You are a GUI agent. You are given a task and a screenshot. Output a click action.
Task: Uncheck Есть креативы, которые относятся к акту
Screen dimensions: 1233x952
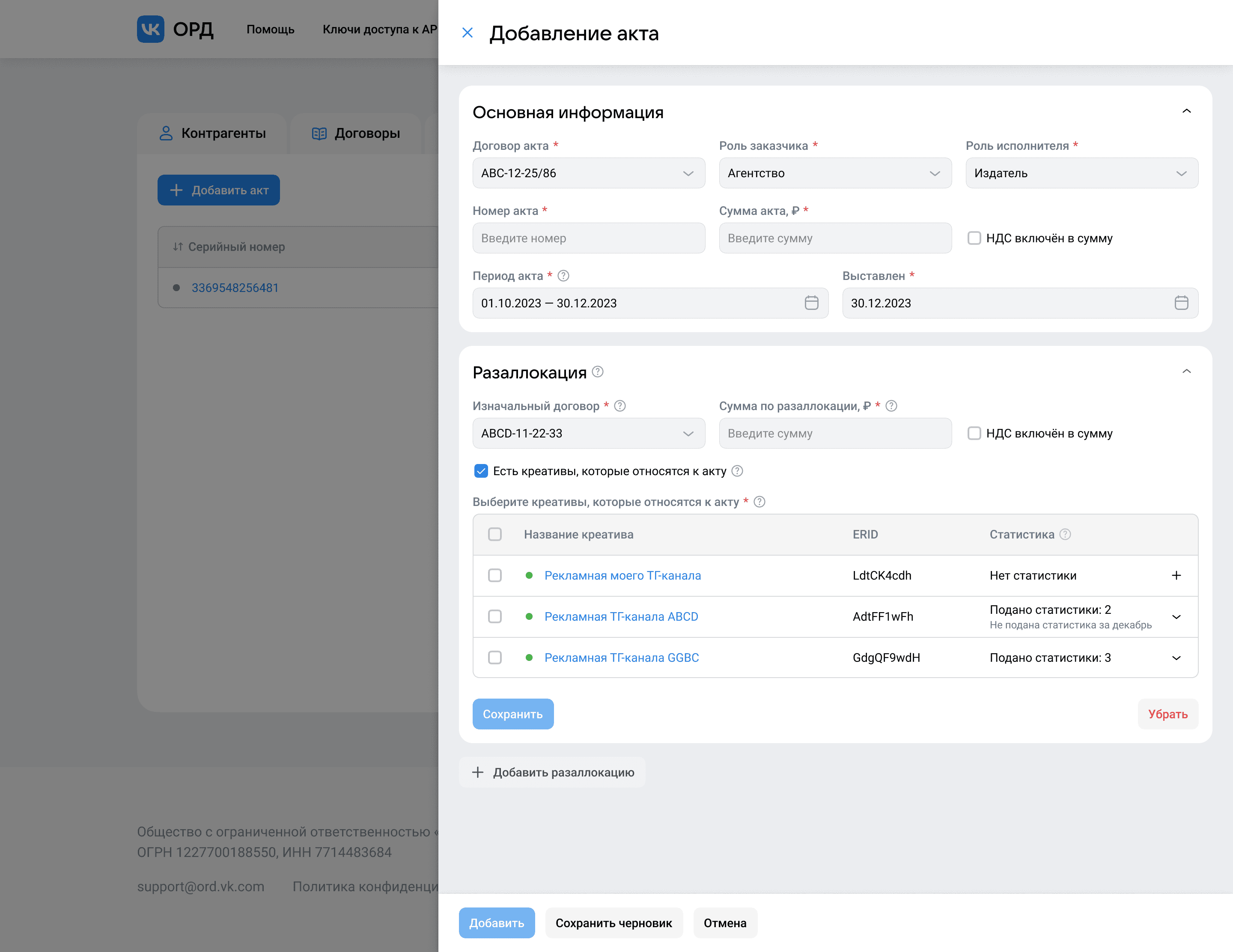pyautogui.click(x=481, y=471)
